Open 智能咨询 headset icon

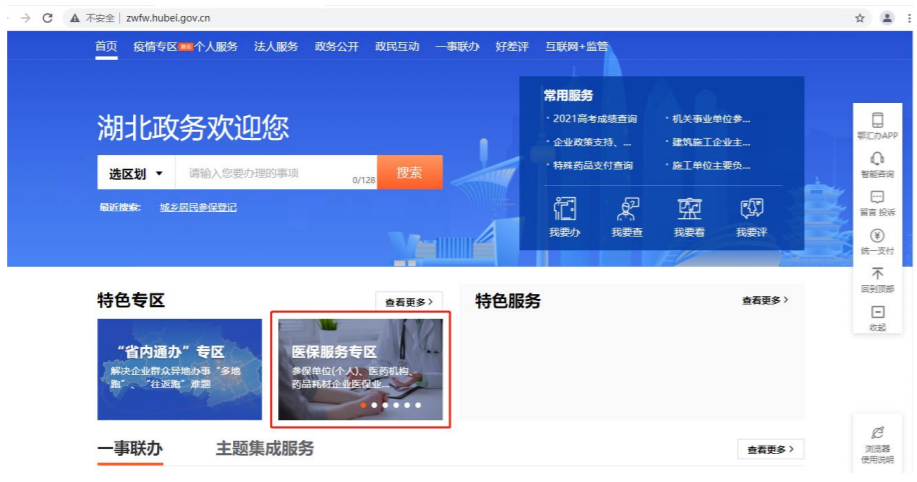(877, 159)
